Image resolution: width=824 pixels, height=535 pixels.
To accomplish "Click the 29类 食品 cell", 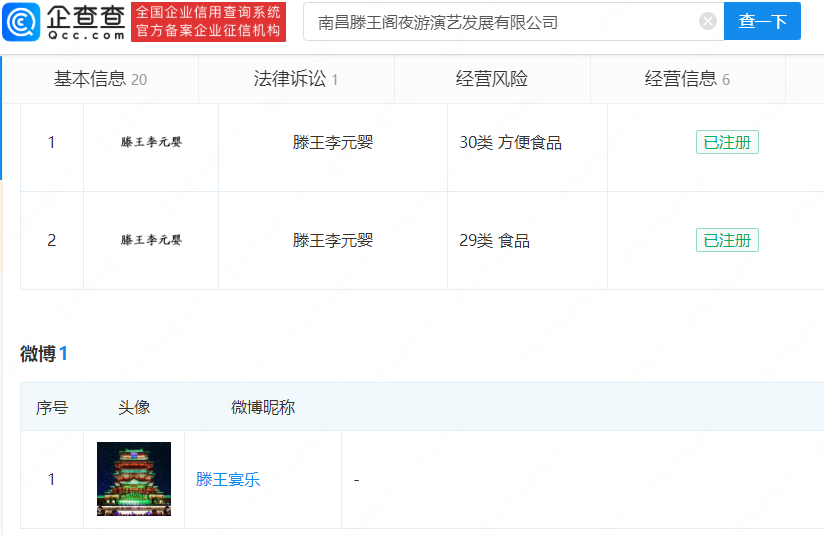I will pos(494,241).
